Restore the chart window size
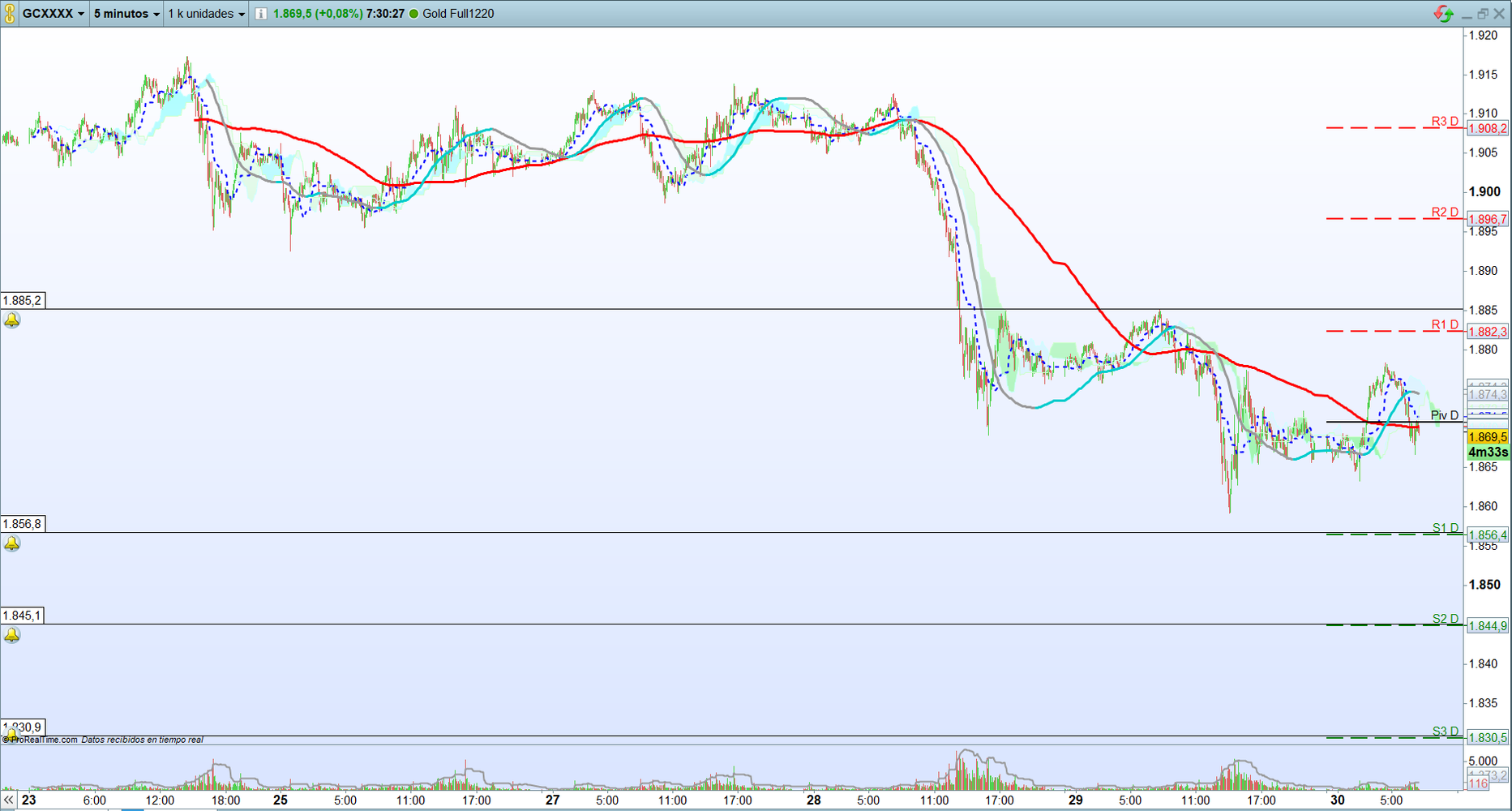1512x811 pixels. (1483, 14)
